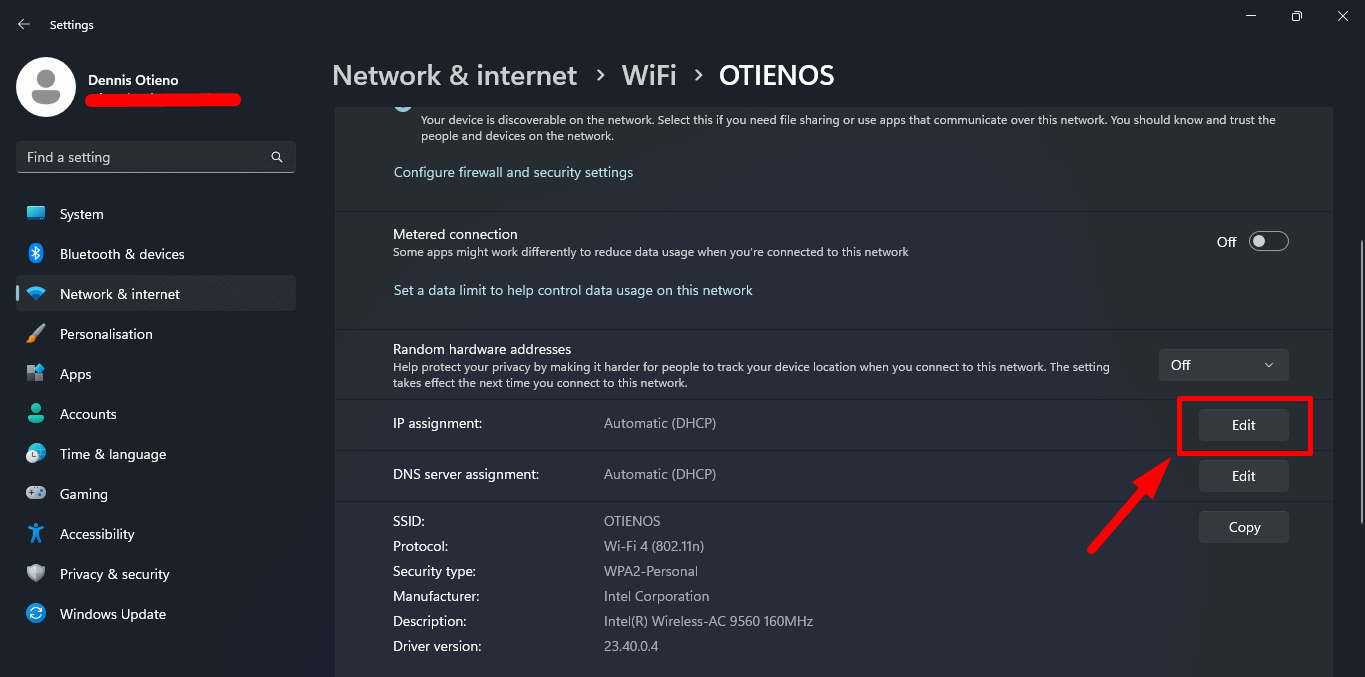The height and width of the screenshot is (677, 1365).
Task: Check for Windows Update
Action: pos(112,613)
